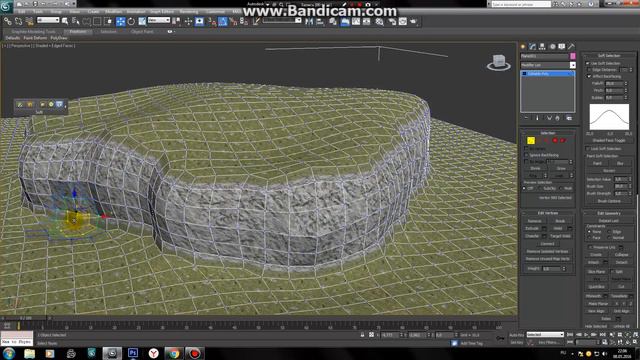This screenshot has height=360, width=640.
Task: Select the Face constraint radio button
Action: [x=589, y=238]
